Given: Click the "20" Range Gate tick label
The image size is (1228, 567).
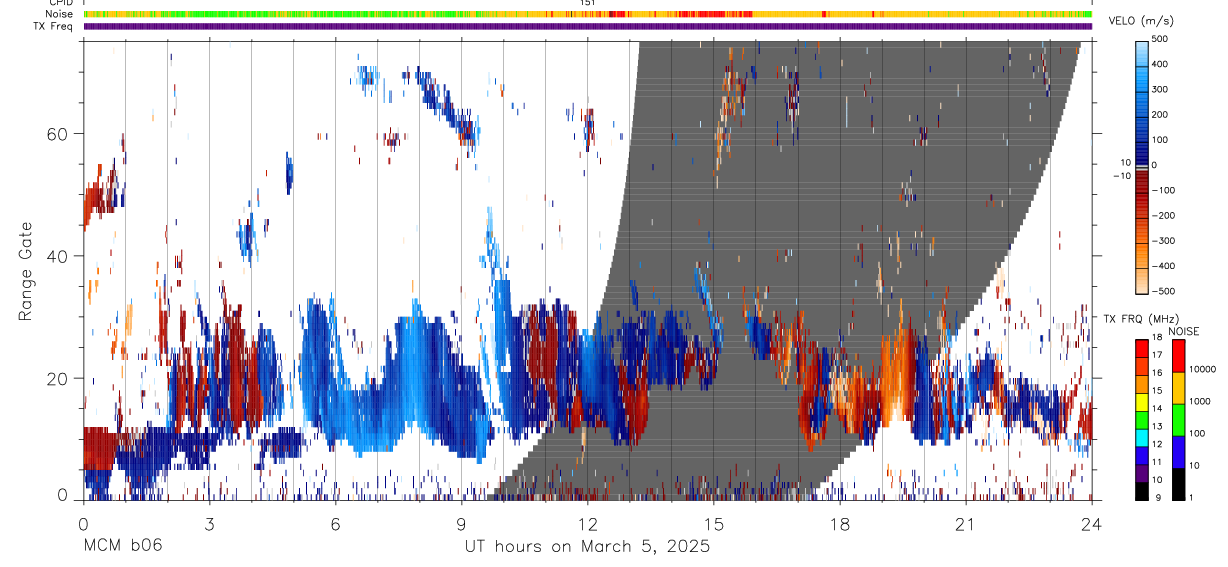Looking at the screenshot, I should tap(57, 378).
